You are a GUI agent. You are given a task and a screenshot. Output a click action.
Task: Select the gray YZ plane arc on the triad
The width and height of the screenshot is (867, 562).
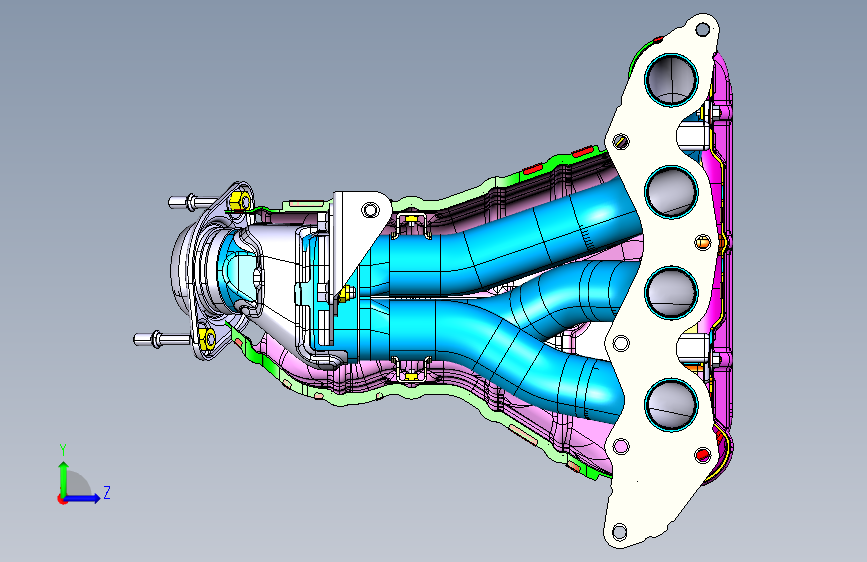click(79, 483)
